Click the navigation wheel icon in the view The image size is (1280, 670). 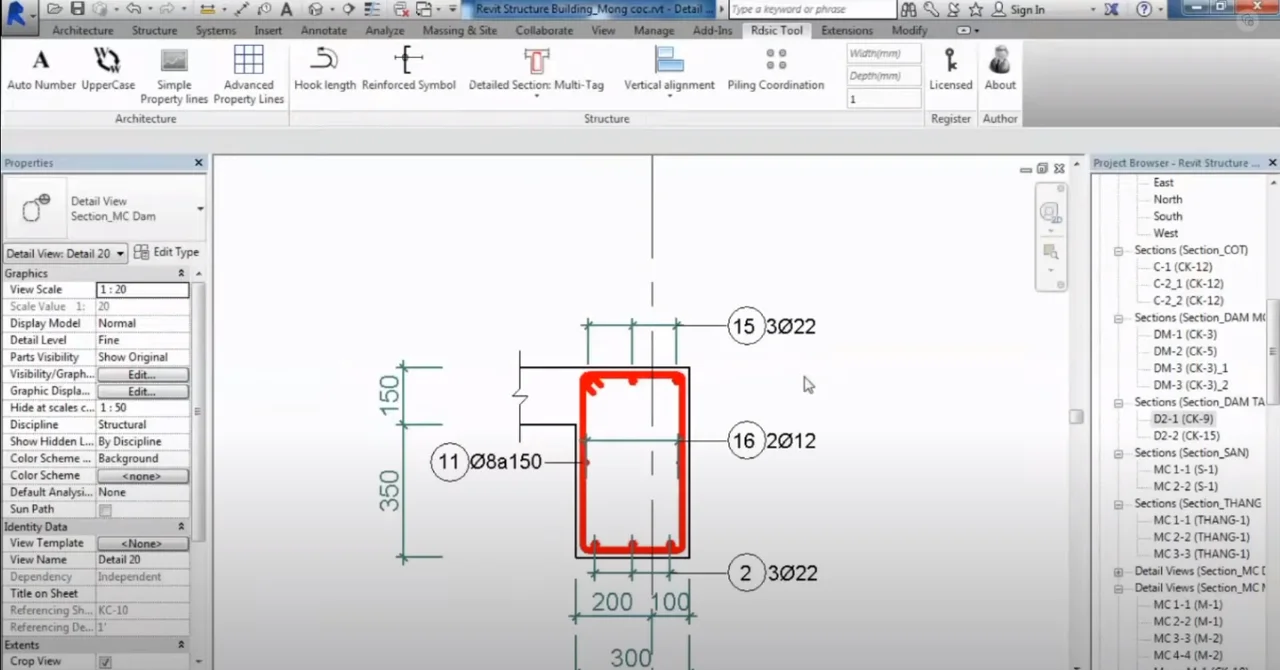pos(1049,212)
